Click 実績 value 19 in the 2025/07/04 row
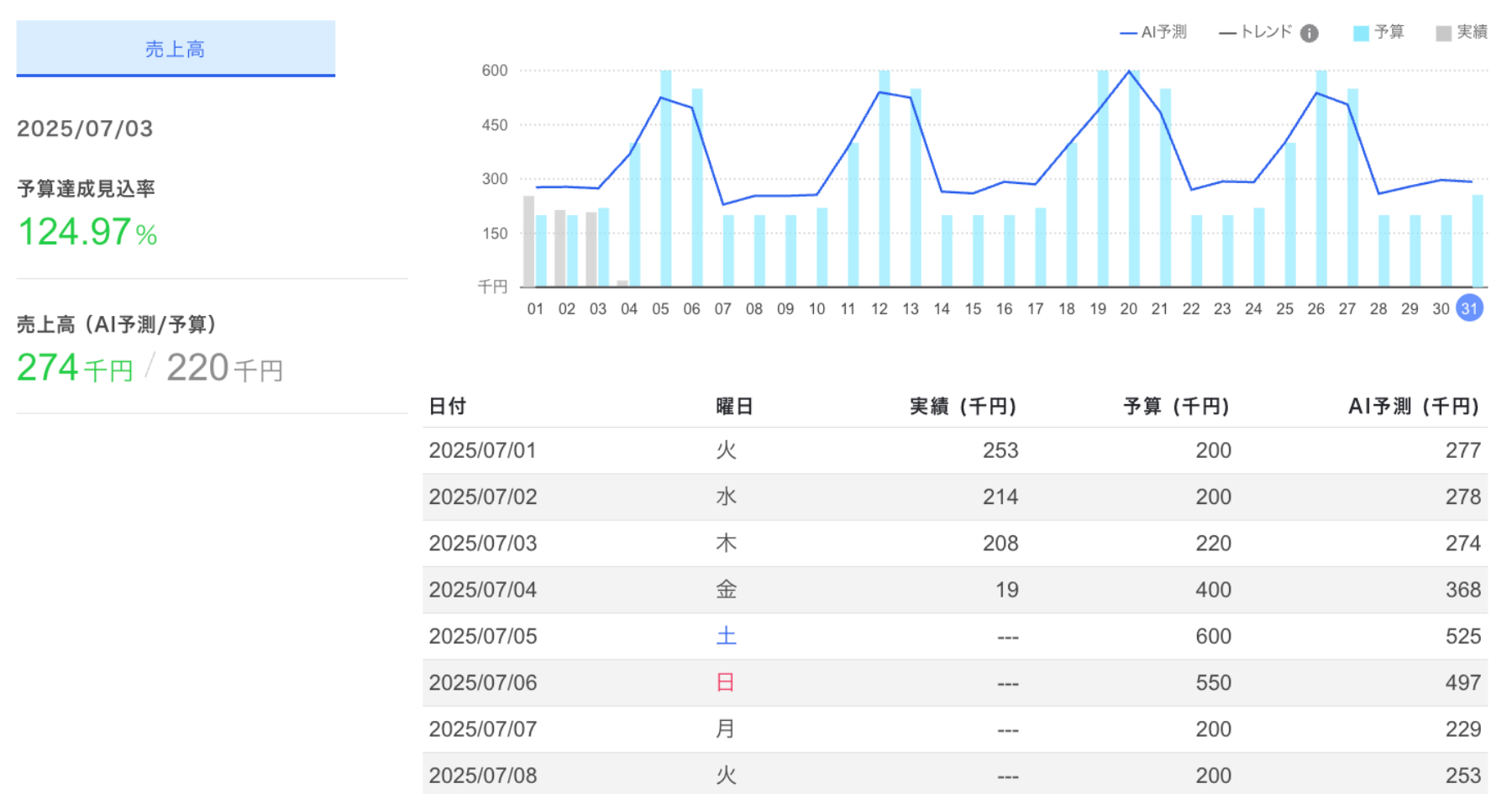This screenshot has height=794, width=1512. point(1007,590)
